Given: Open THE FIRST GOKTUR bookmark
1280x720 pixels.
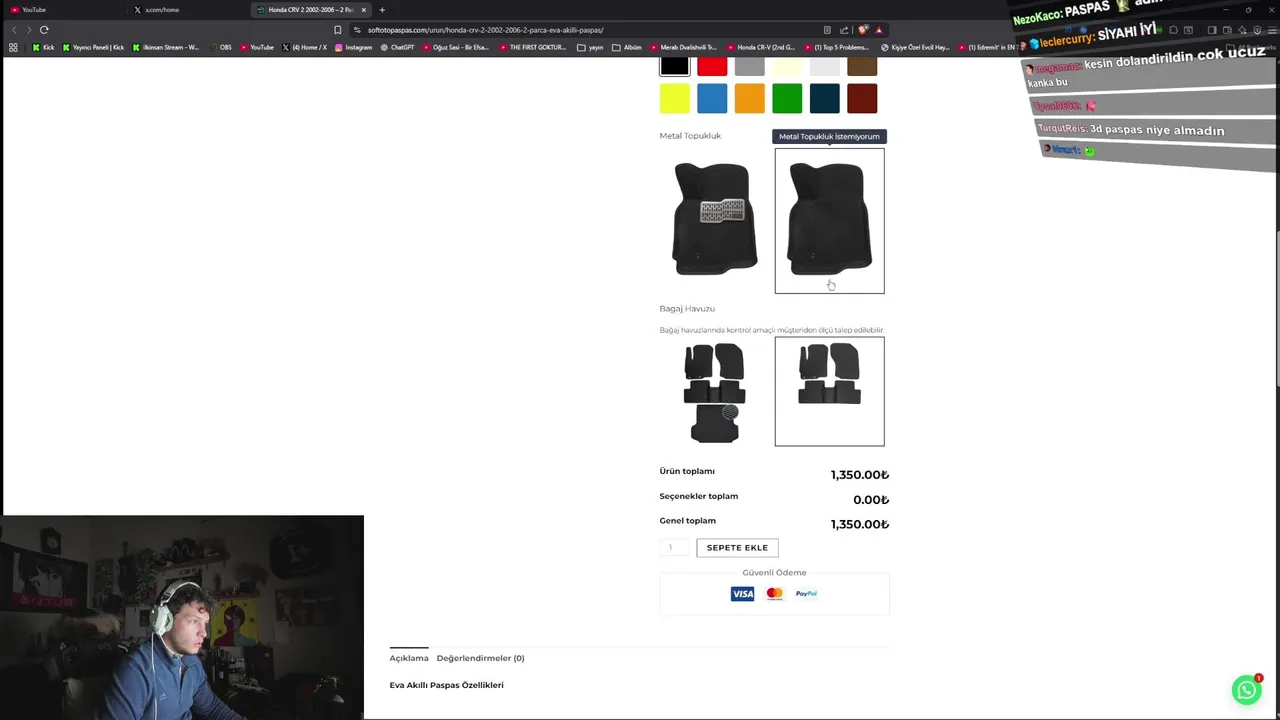Looking at the screenshot, I should coord(533,47).
